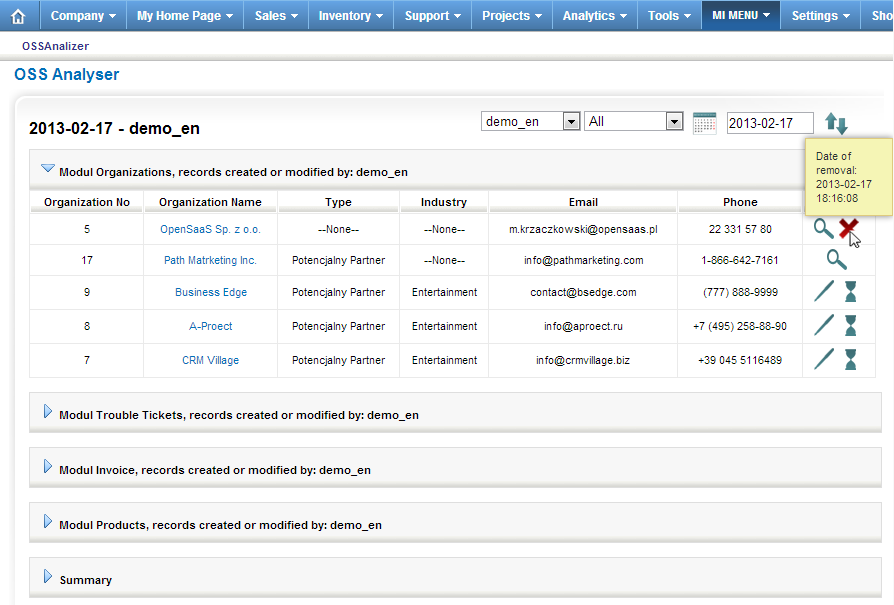894x605 pixels.
Task: Click pencil edit icon for A-Proect
Action: [x=824, y=325]
